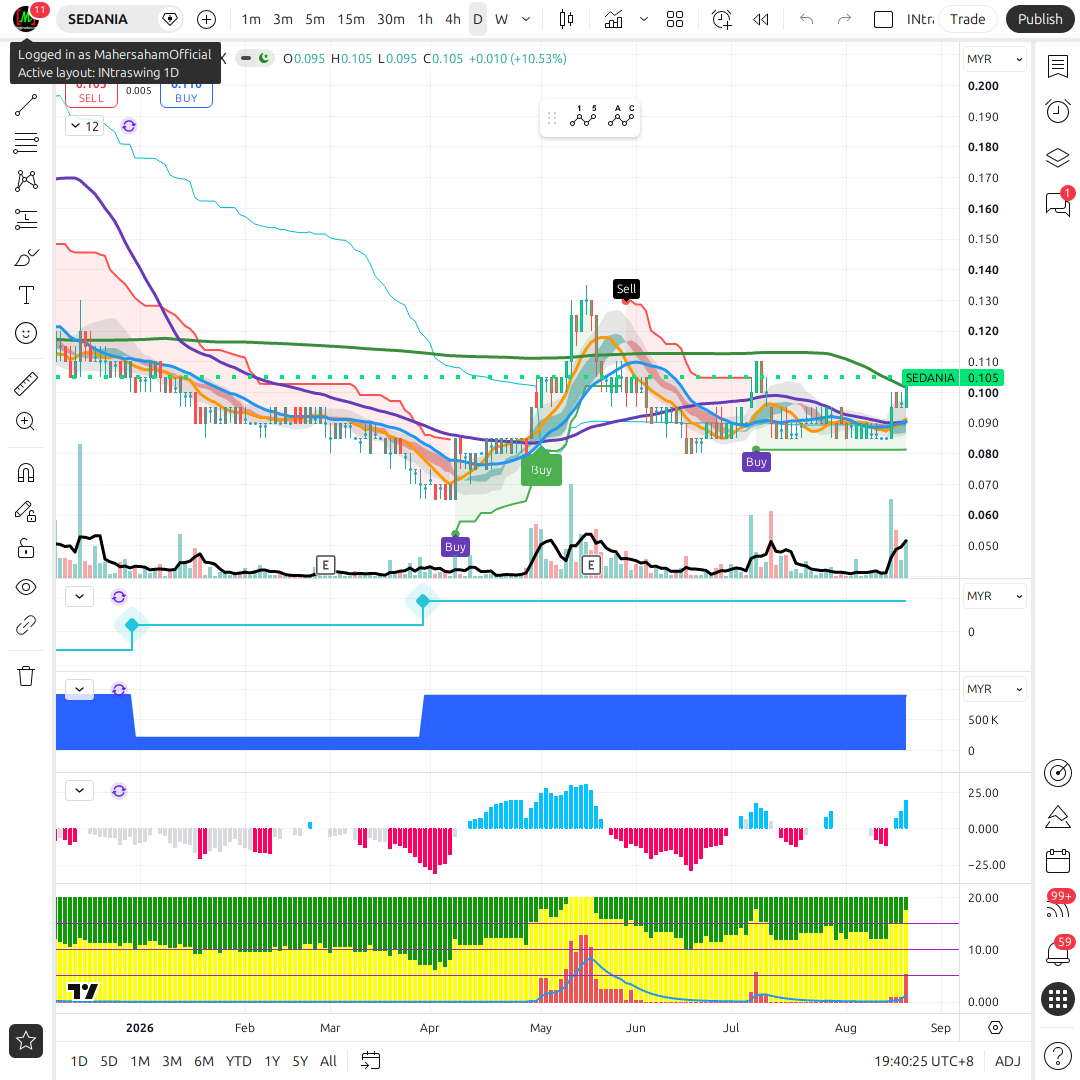Collapse the 12 indicators legend
The height and width of the screenshot is (1080, 1080).
point(85,126)
